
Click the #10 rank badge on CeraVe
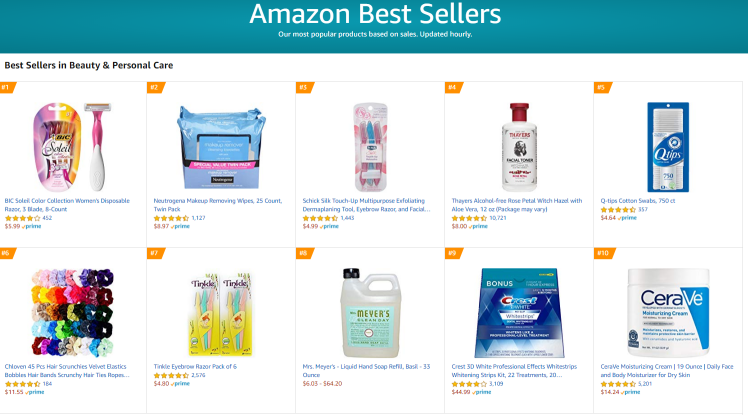[x=604, y=253]
